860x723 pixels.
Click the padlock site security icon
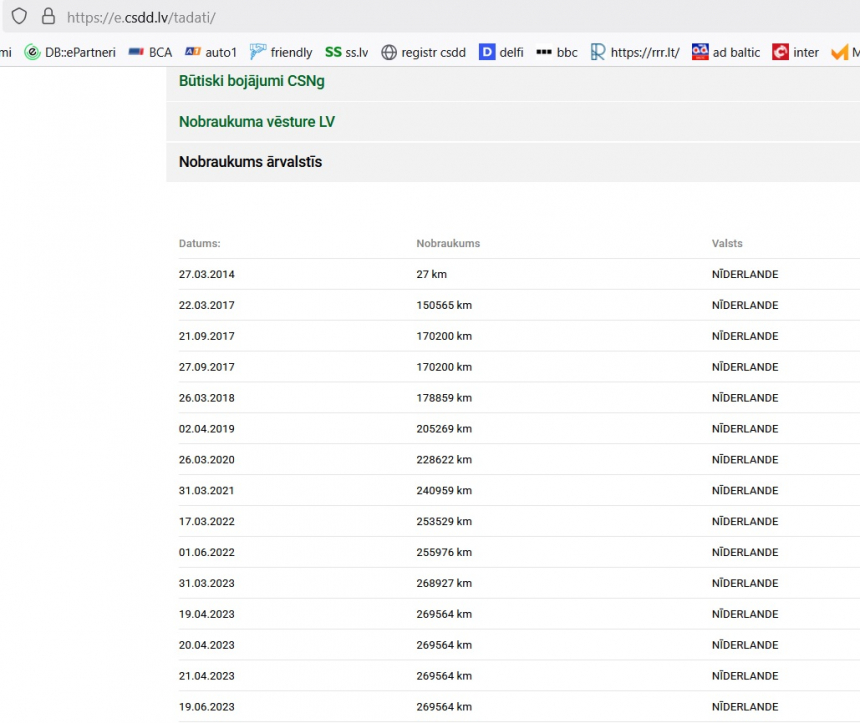tap(48, 16)
